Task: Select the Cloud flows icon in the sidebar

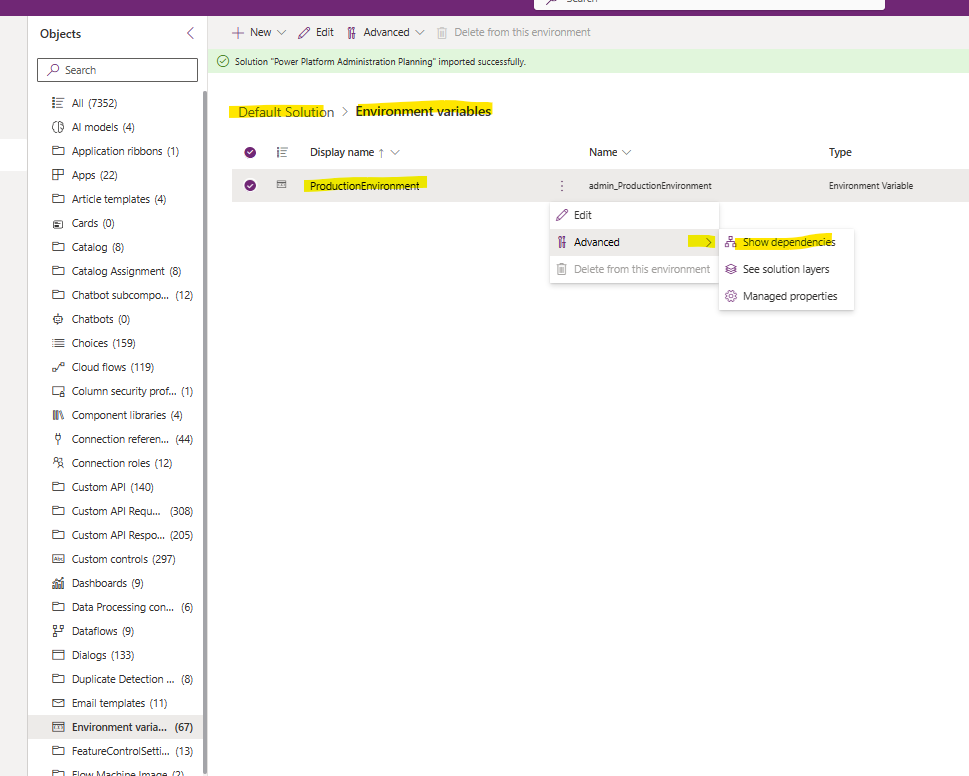Action: (x=56, y=367)
